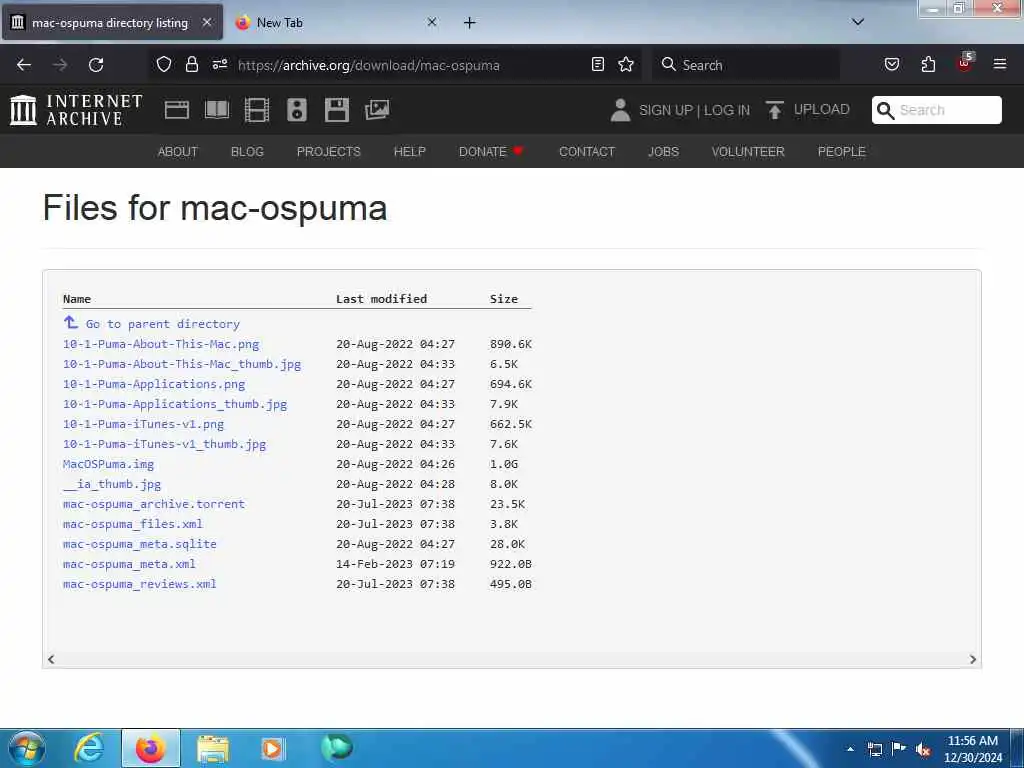Open Windows Explorer from the taskbar
1024x768 pixels.
coord(213,749)
